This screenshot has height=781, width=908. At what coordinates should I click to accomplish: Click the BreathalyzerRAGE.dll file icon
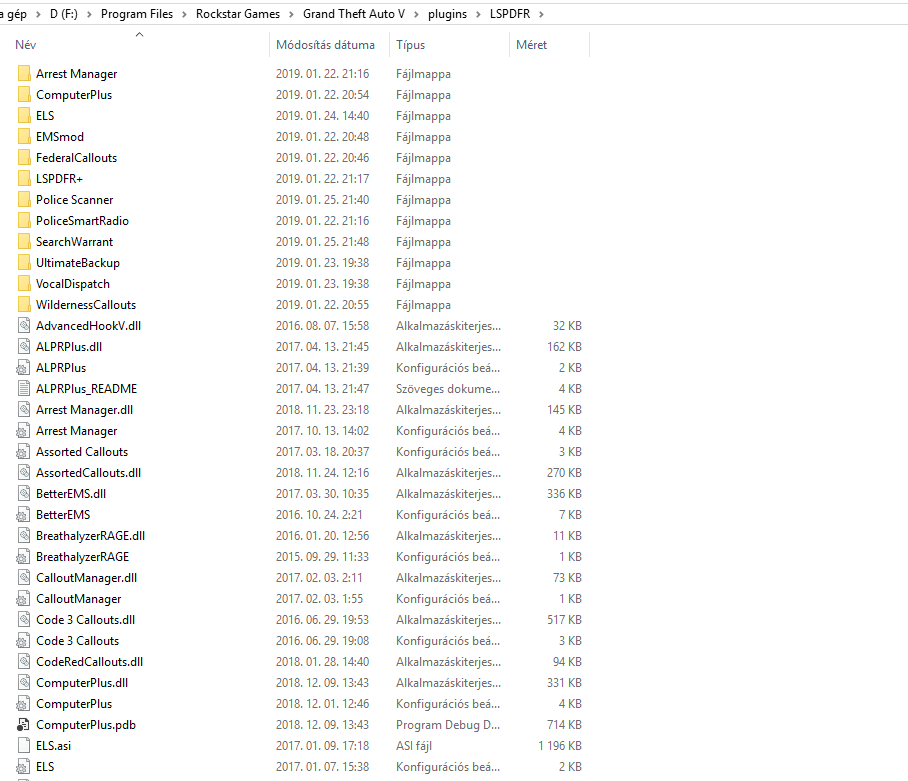[24, 536]
